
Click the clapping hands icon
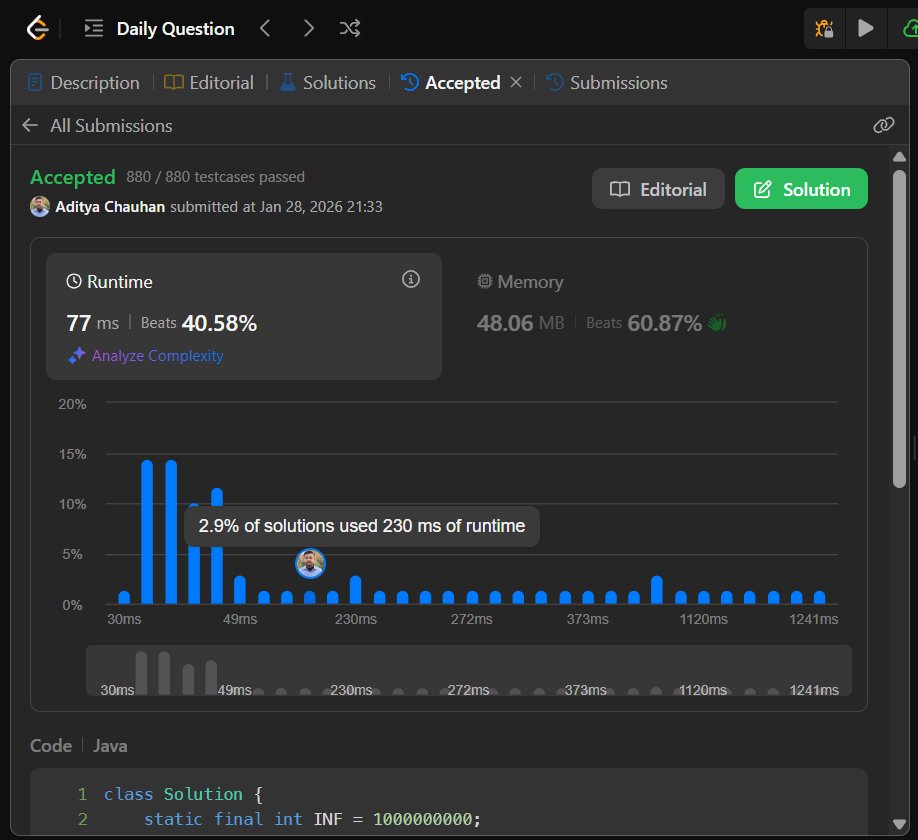click(717, 323)
